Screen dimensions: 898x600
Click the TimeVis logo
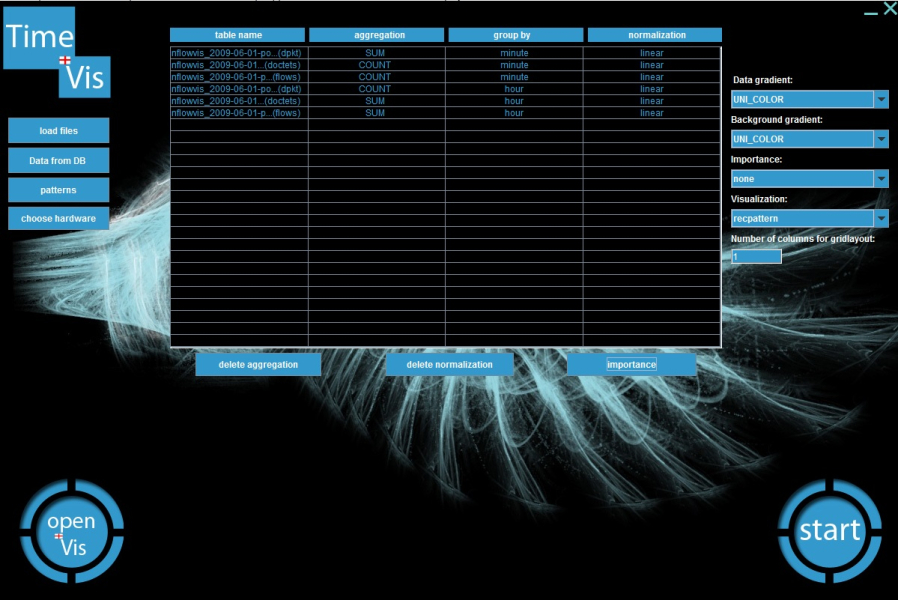tap(57, 52)
